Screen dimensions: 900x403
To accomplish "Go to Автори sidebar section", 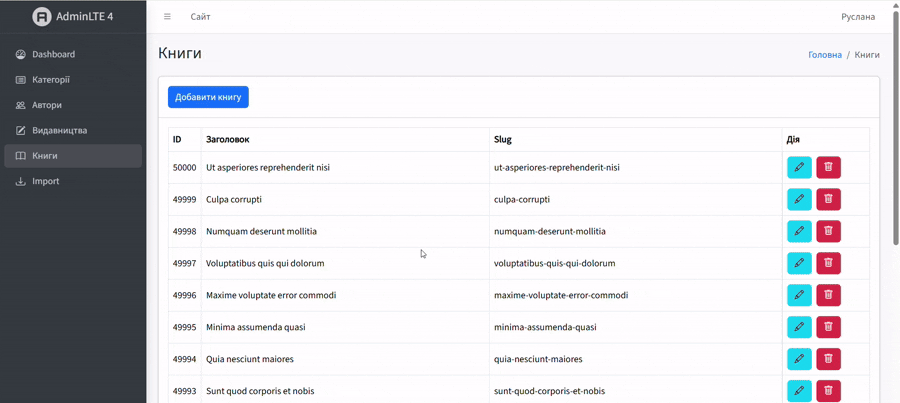I will tap(47, 105).
